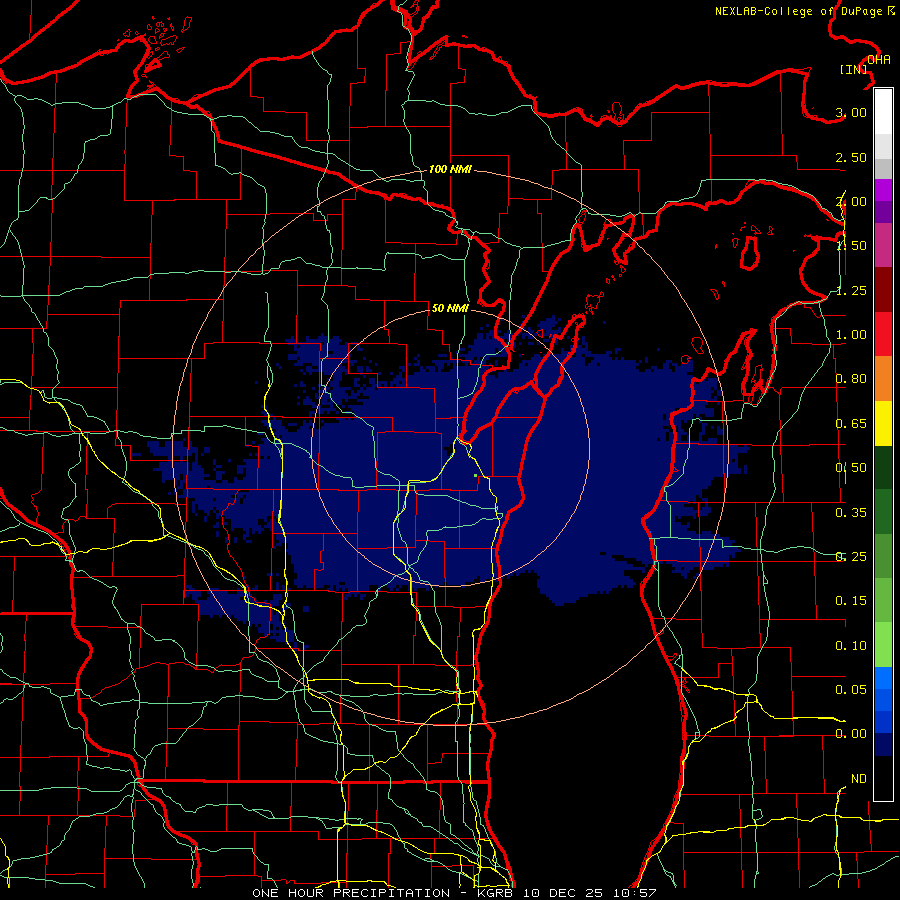Click the [IN] units label
900x900 pixels.
[854, 69]
